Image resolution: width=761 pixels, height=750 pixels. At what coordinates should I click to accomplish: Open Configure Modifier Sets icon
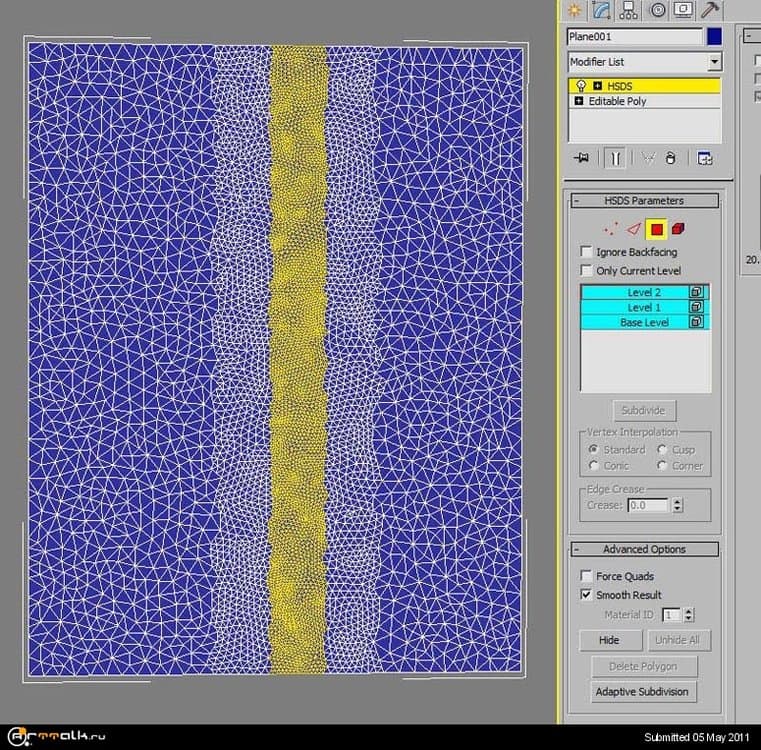(x=704, y=158)
